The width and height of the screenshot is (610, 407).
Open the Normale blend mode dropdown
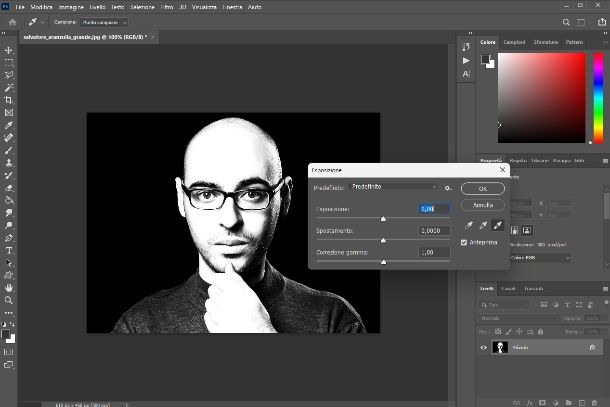point(519,318)
